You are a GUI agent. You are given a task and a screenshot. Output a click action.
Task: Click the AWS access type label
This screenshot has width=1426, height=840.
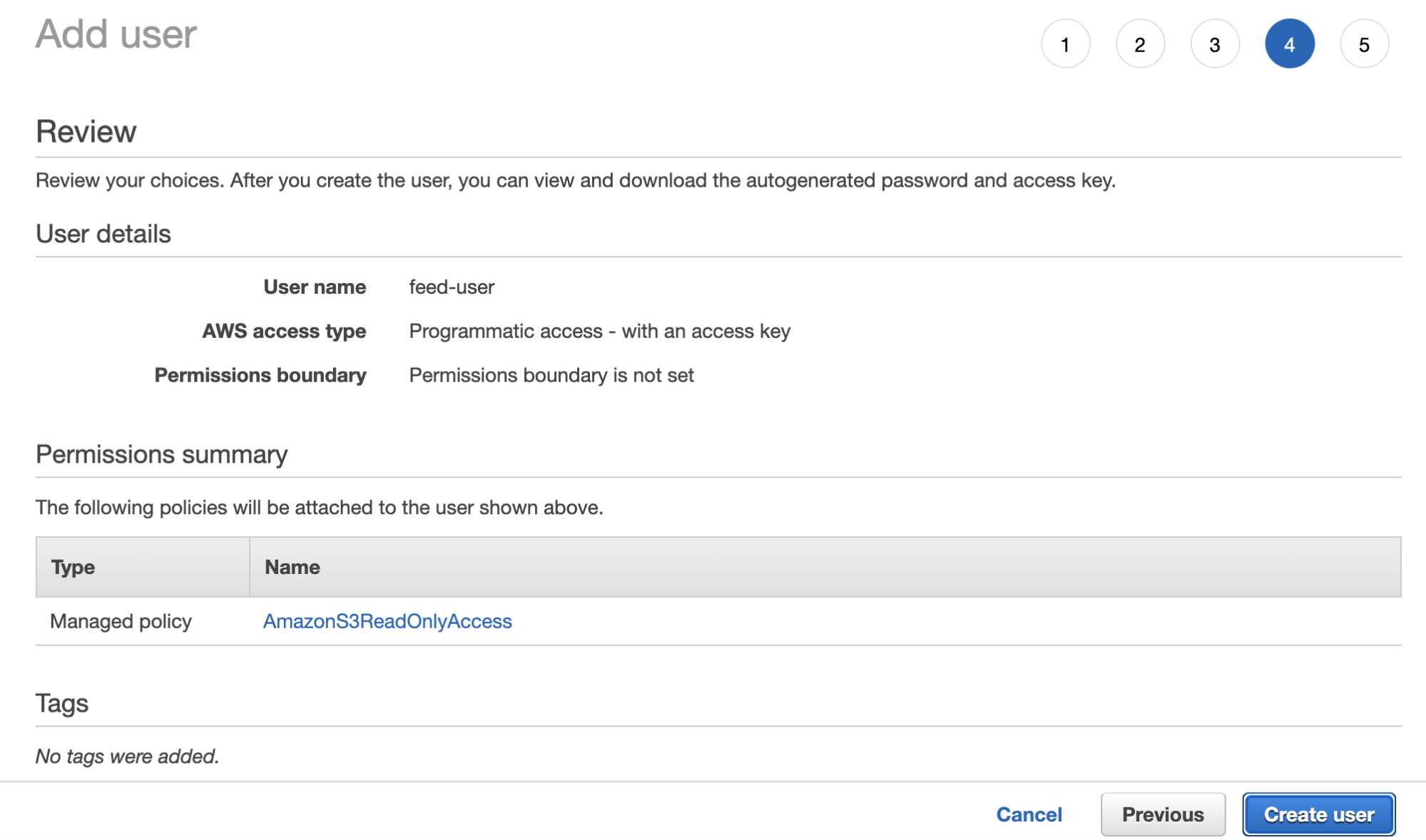284,331
